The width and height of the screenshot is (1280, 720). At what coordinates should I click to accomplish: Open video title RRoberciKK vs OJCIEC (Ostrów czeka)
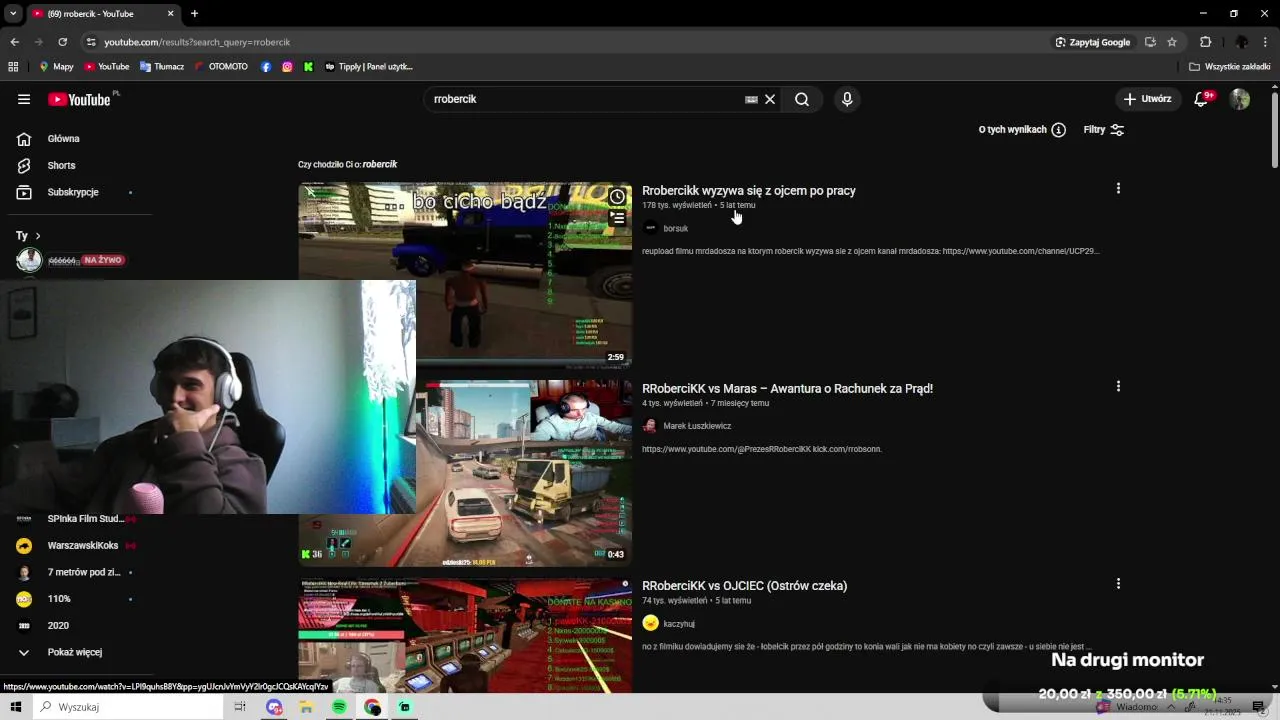[744, 586]
